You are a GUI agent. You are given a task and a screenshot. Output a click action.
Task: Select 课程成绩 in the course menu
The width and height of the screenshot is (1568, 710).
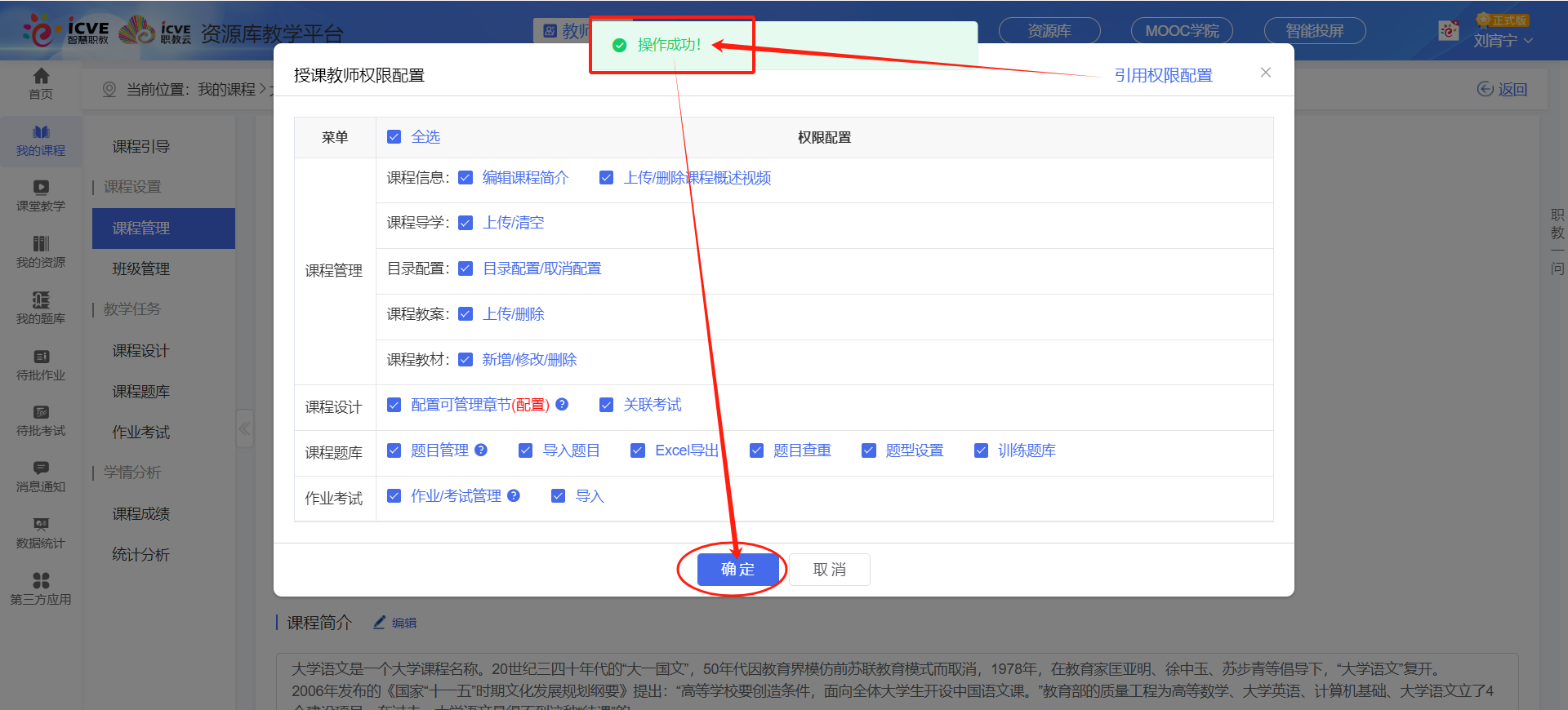pos(141,514)
